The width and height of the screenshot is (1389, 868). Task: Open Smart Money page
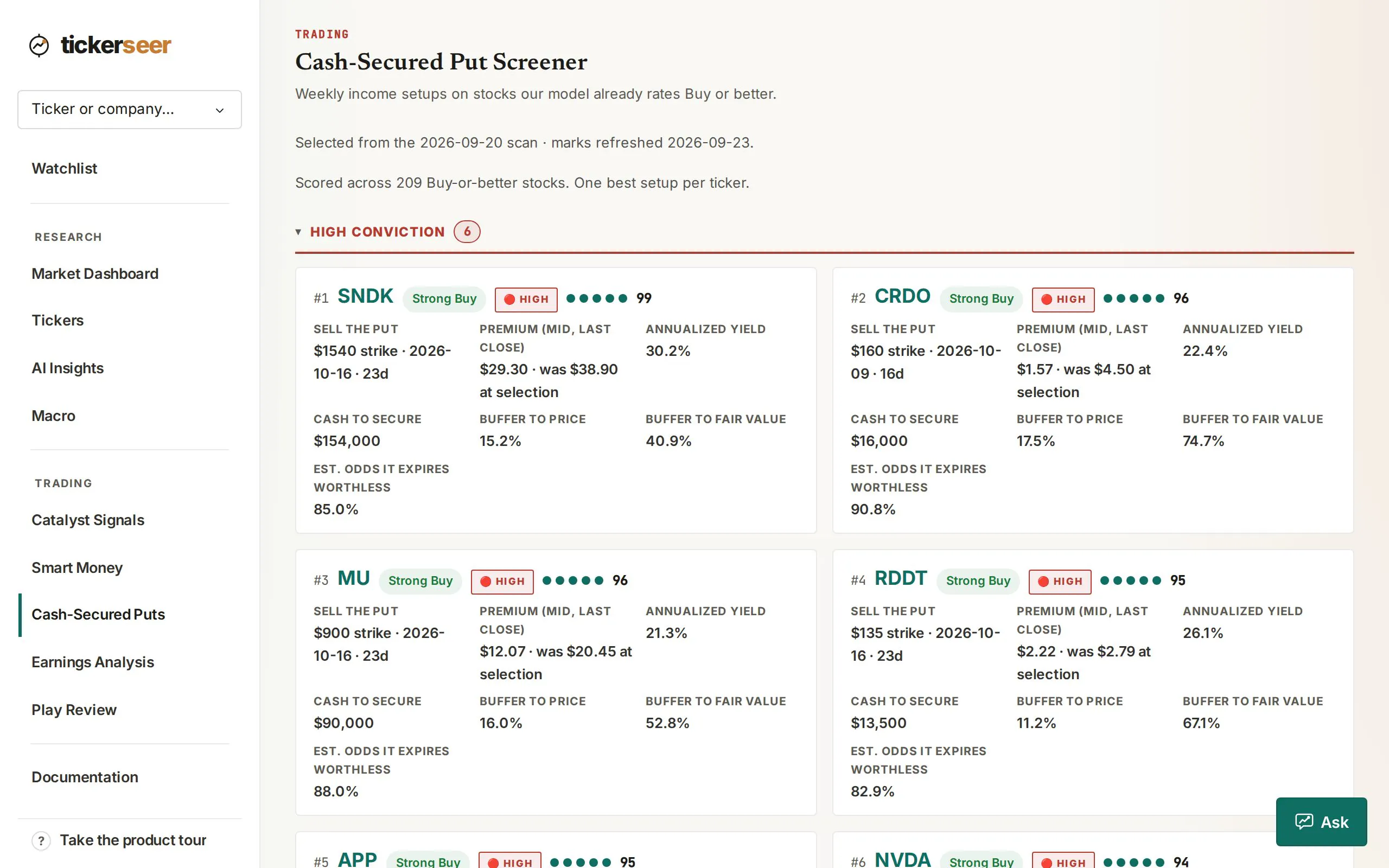point(77,567)
